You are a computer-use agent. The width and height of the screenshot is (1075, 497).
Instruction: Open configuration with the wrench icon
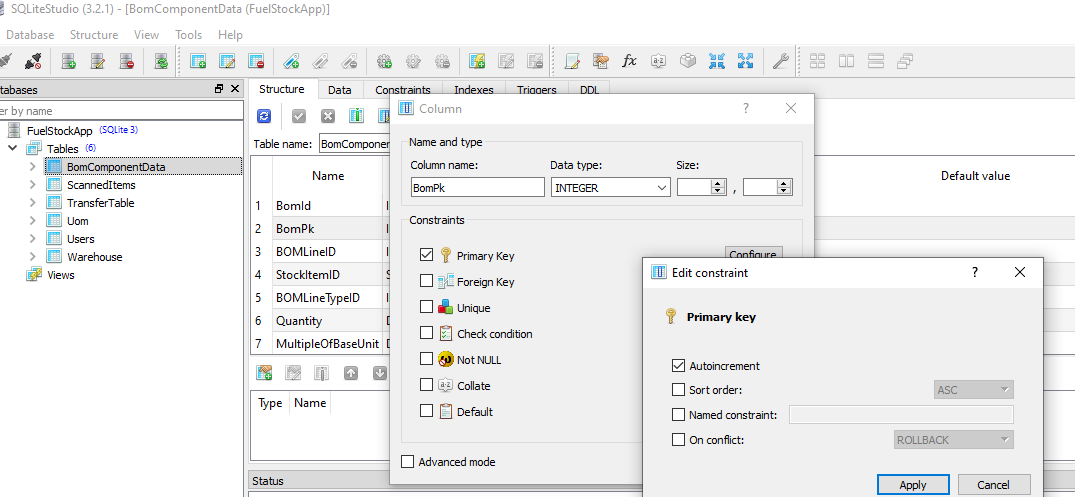(x=780, y=62)
